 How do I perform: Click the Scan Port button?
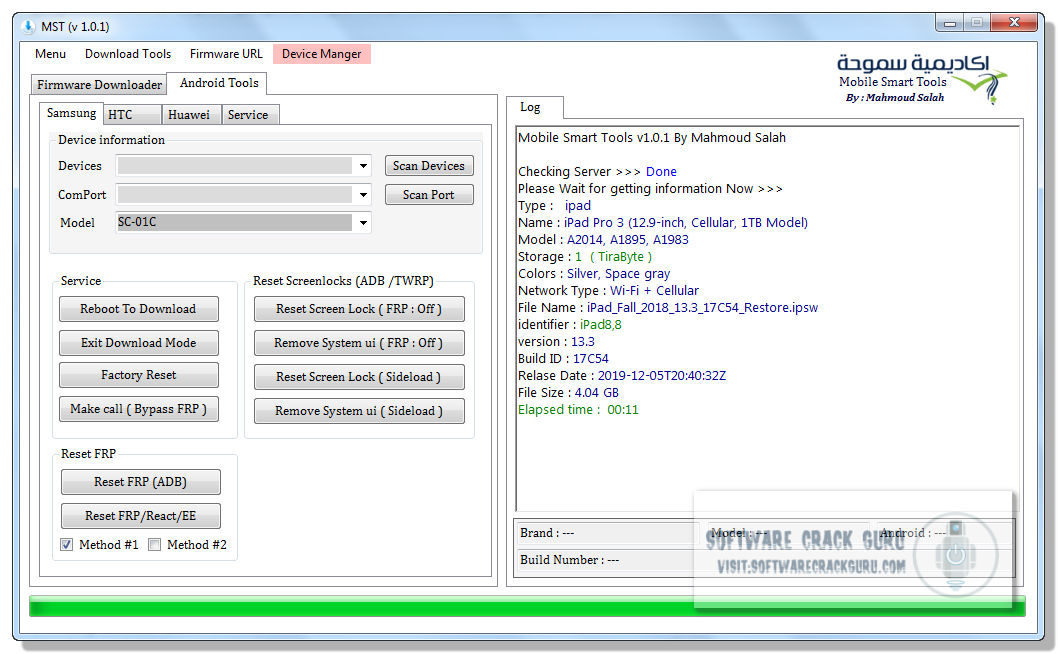(429, 195)
